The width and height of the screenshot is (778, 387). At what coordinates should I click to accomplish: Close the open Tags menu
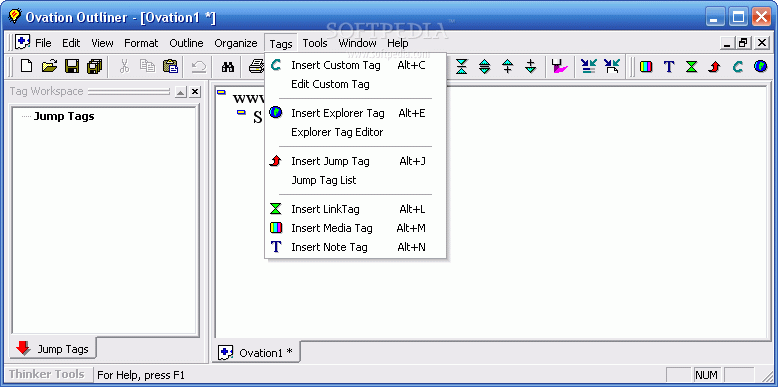pos(281,43)
